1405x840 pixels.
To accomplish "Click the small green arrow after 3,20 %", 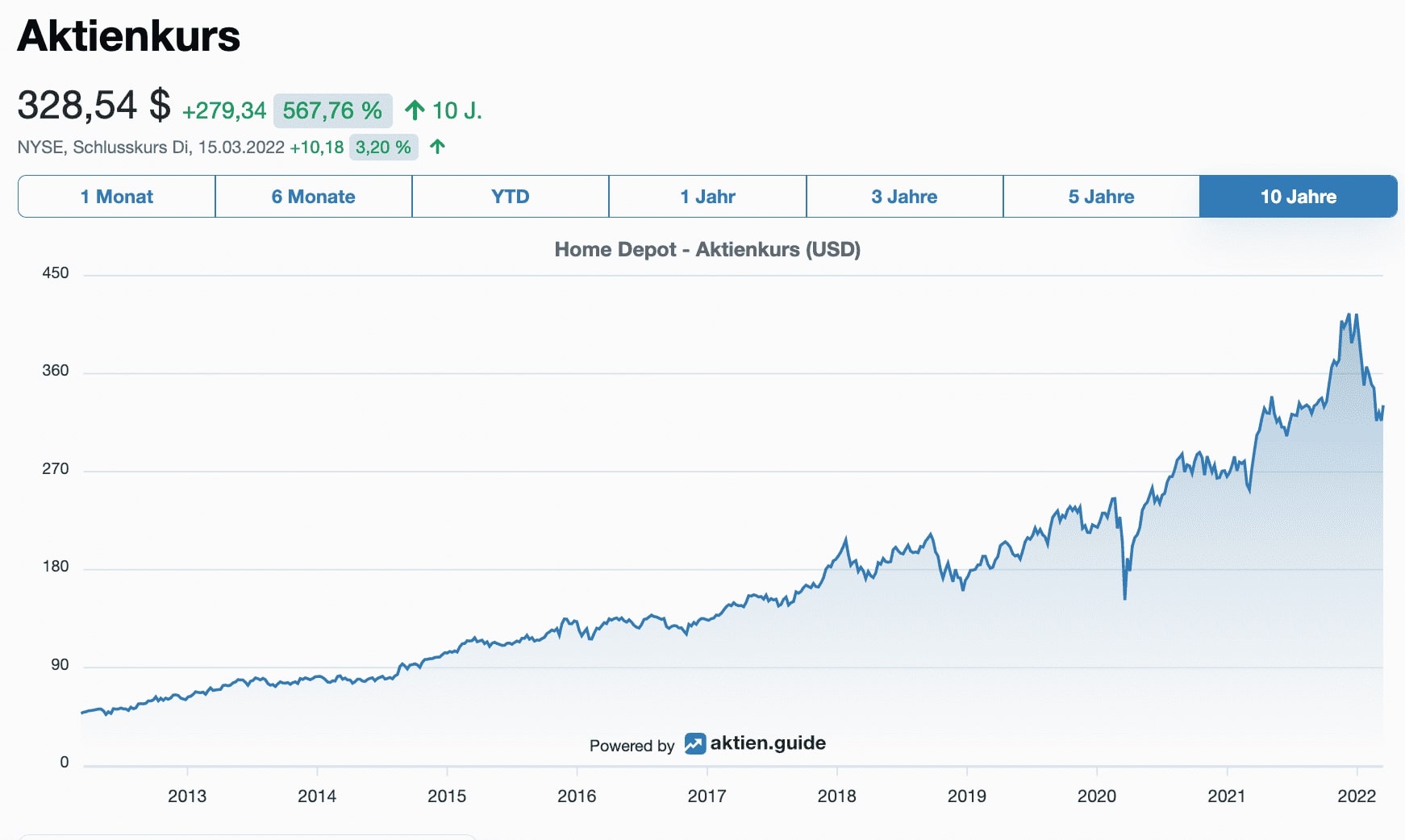I will coord(437,147).
